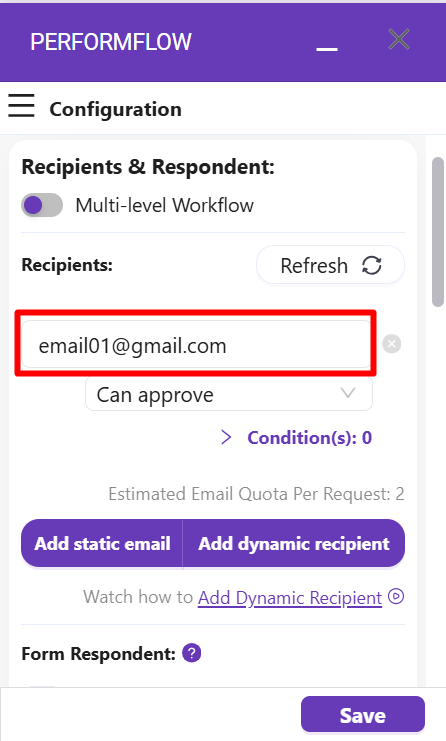
Task: Click the Multi-level Workflow label text
Action: coord(164,206)
